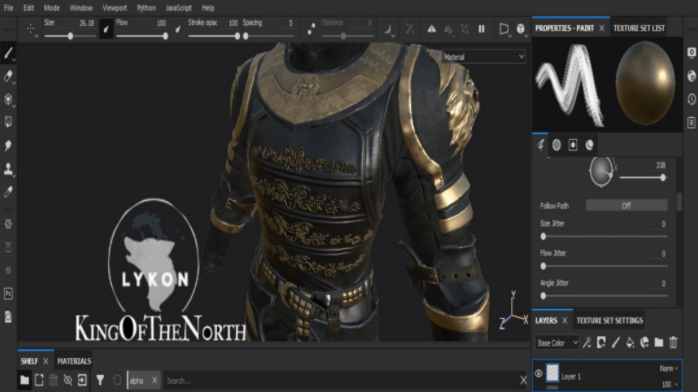Delete the selected layer with trash icon
Screen dimensions: 698x392
tap(673, 342)
